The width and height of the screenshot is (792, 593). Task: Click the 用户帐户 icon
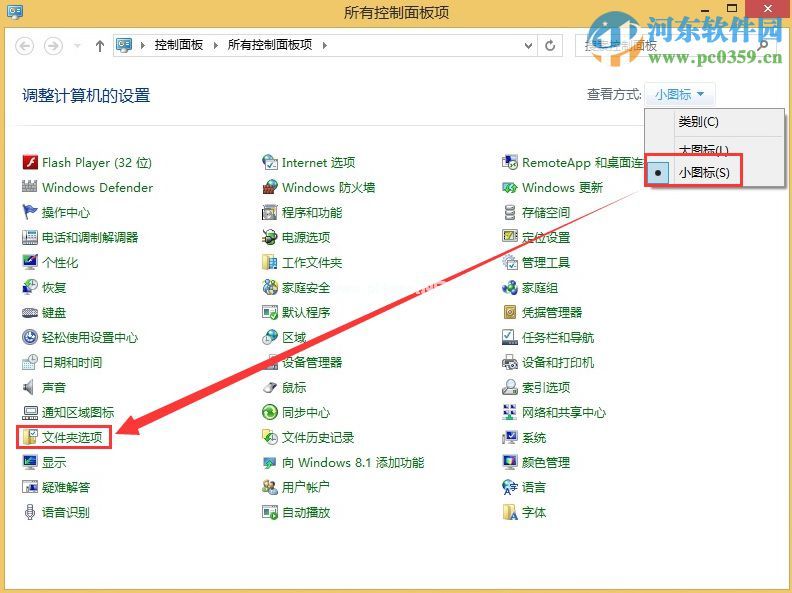(x=270, y=487)
